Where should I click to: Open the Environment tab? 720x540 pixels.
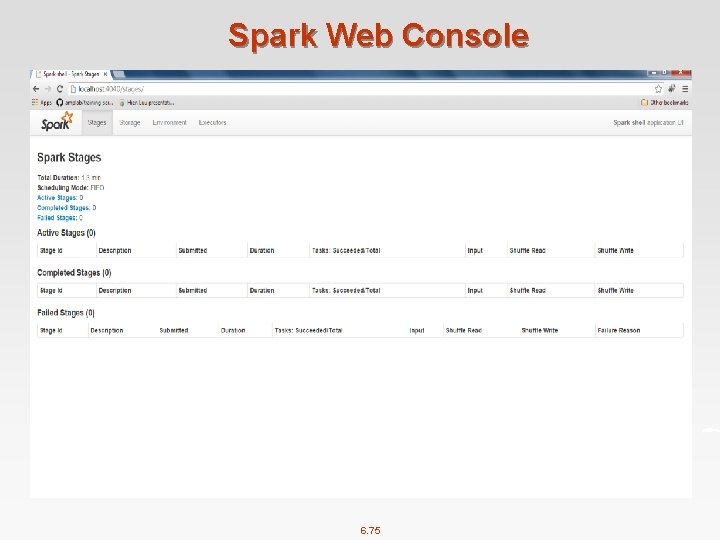click(x=169, y=123)
